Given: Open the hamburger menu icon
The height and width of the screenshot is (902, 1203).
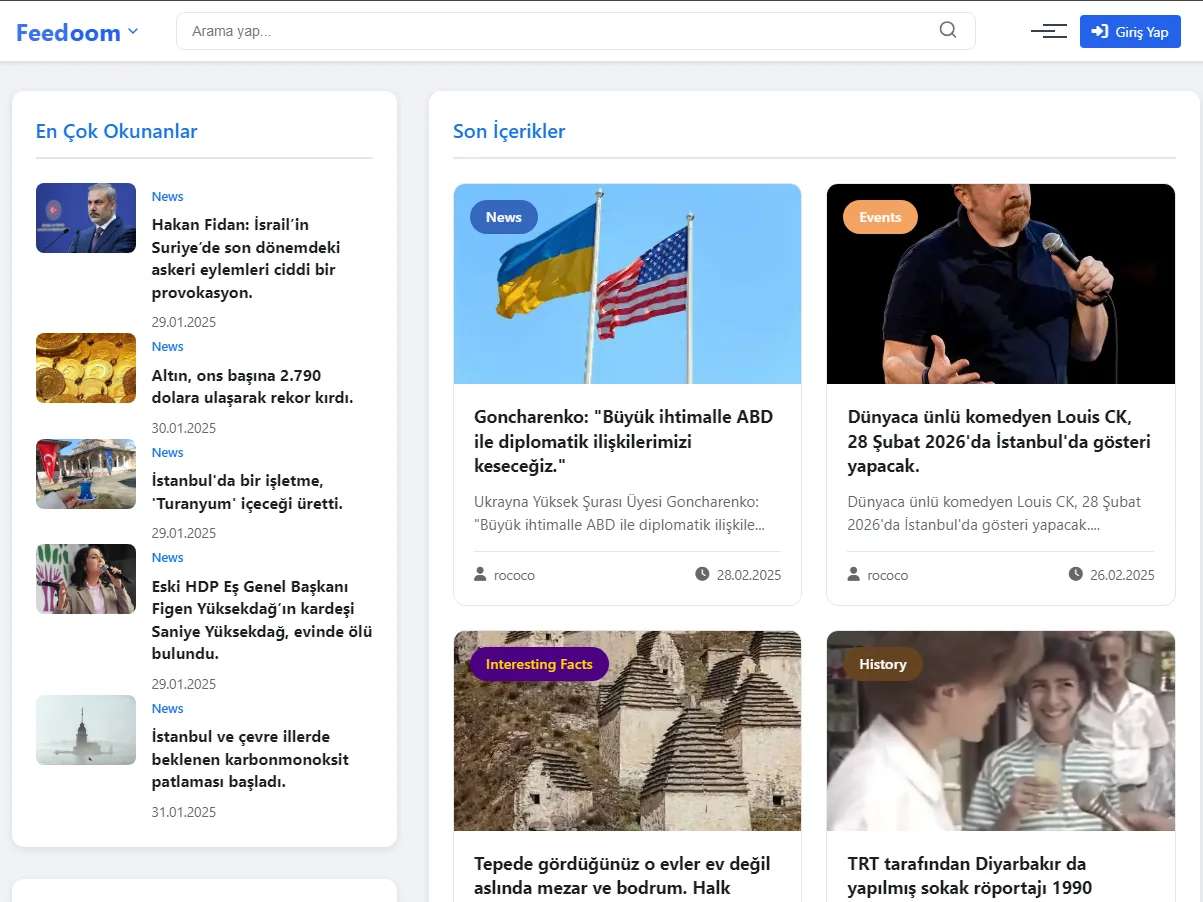Looking at the screenshot, I should tap(1049, 31).
